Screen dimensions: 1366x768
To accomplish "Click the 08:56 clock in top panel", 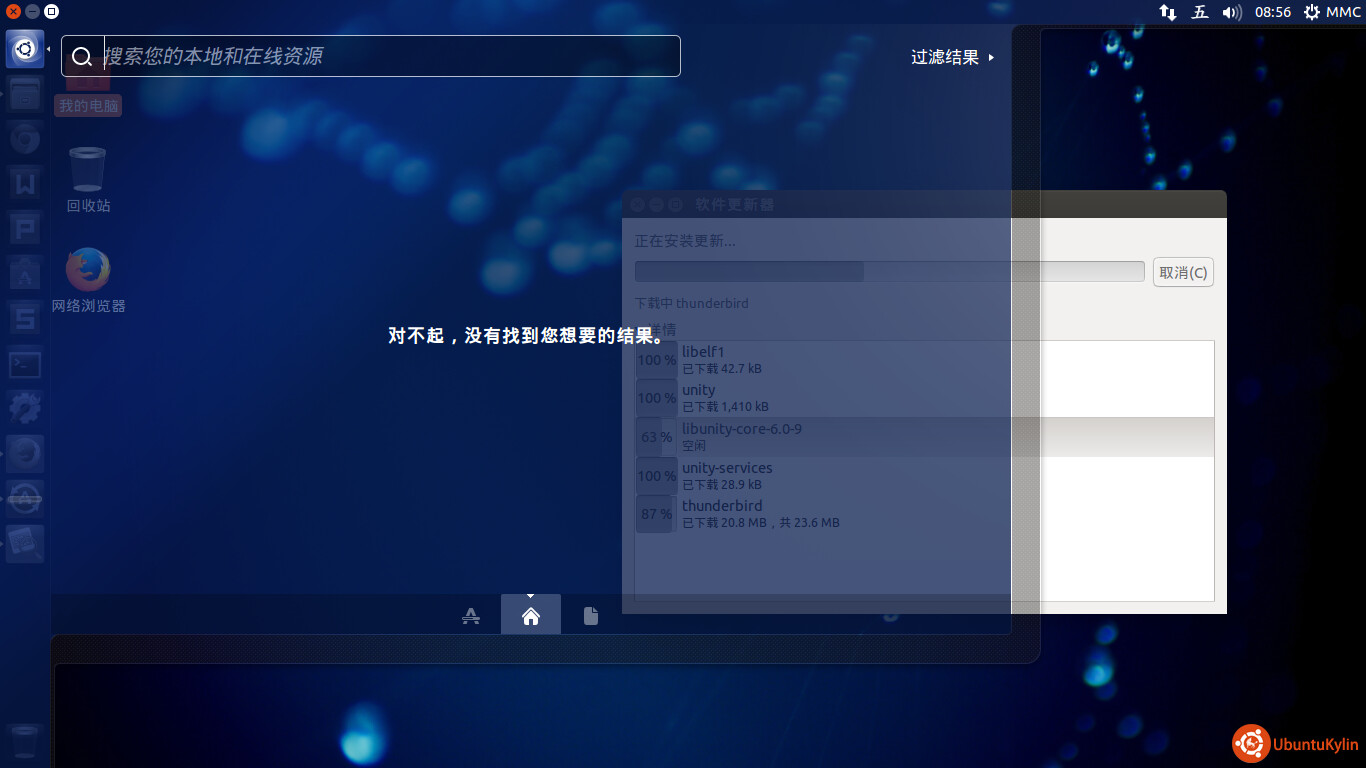I will [x=1273, y=12].
